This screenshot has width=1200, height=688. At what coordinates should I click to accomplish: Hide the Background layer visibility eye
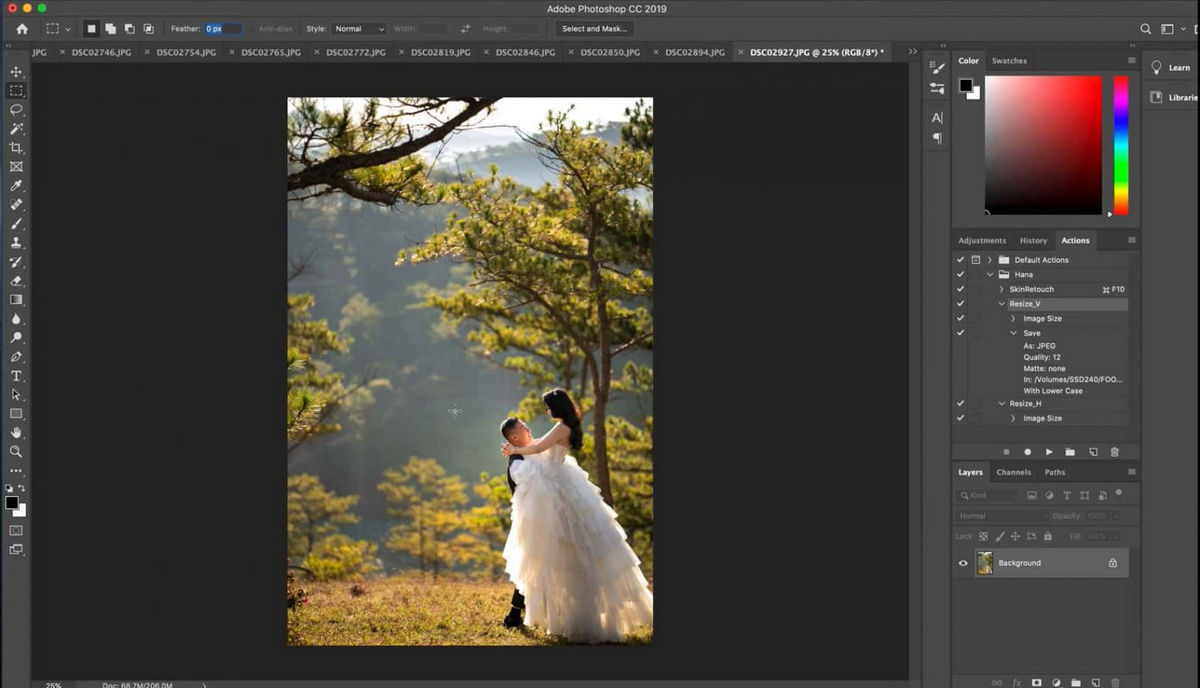coord(963,563)
